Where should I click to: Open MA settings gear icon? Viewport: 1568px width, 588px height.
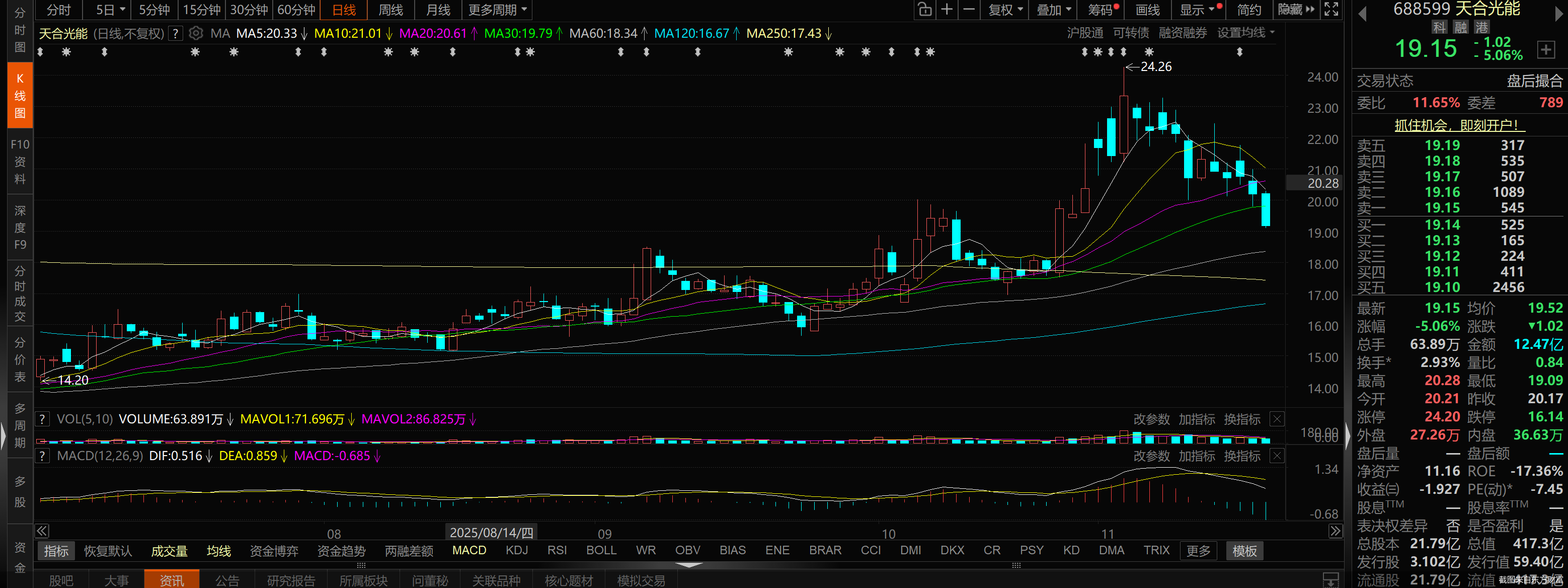195,34
